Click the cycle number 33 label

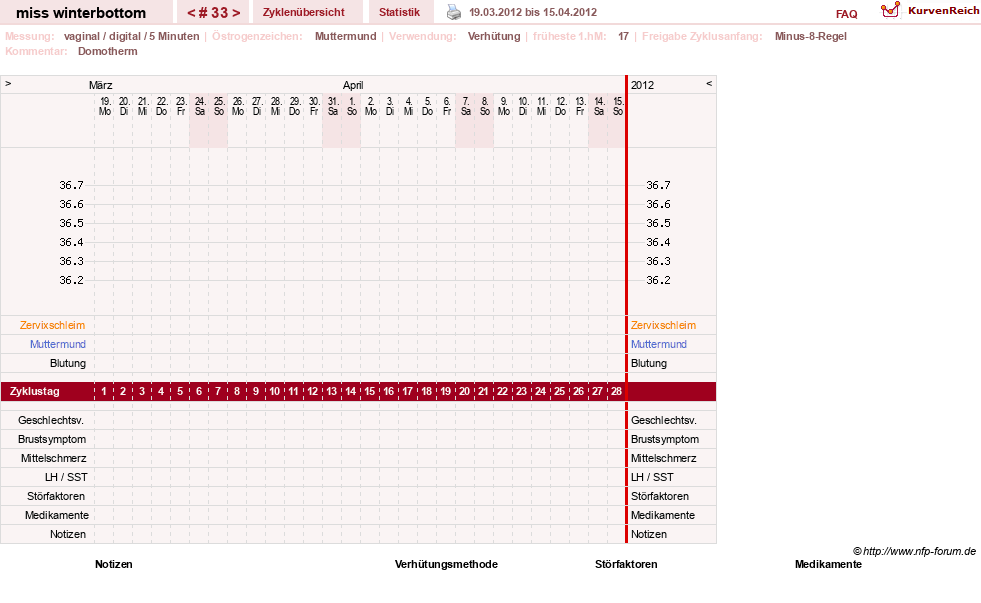(x=213, y=13)
